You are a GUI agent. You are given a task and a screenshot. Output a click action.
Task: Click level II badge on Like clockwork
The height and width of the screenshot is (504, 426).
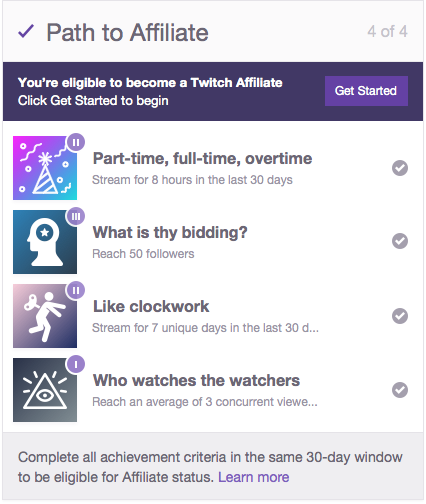click(76, 290)
